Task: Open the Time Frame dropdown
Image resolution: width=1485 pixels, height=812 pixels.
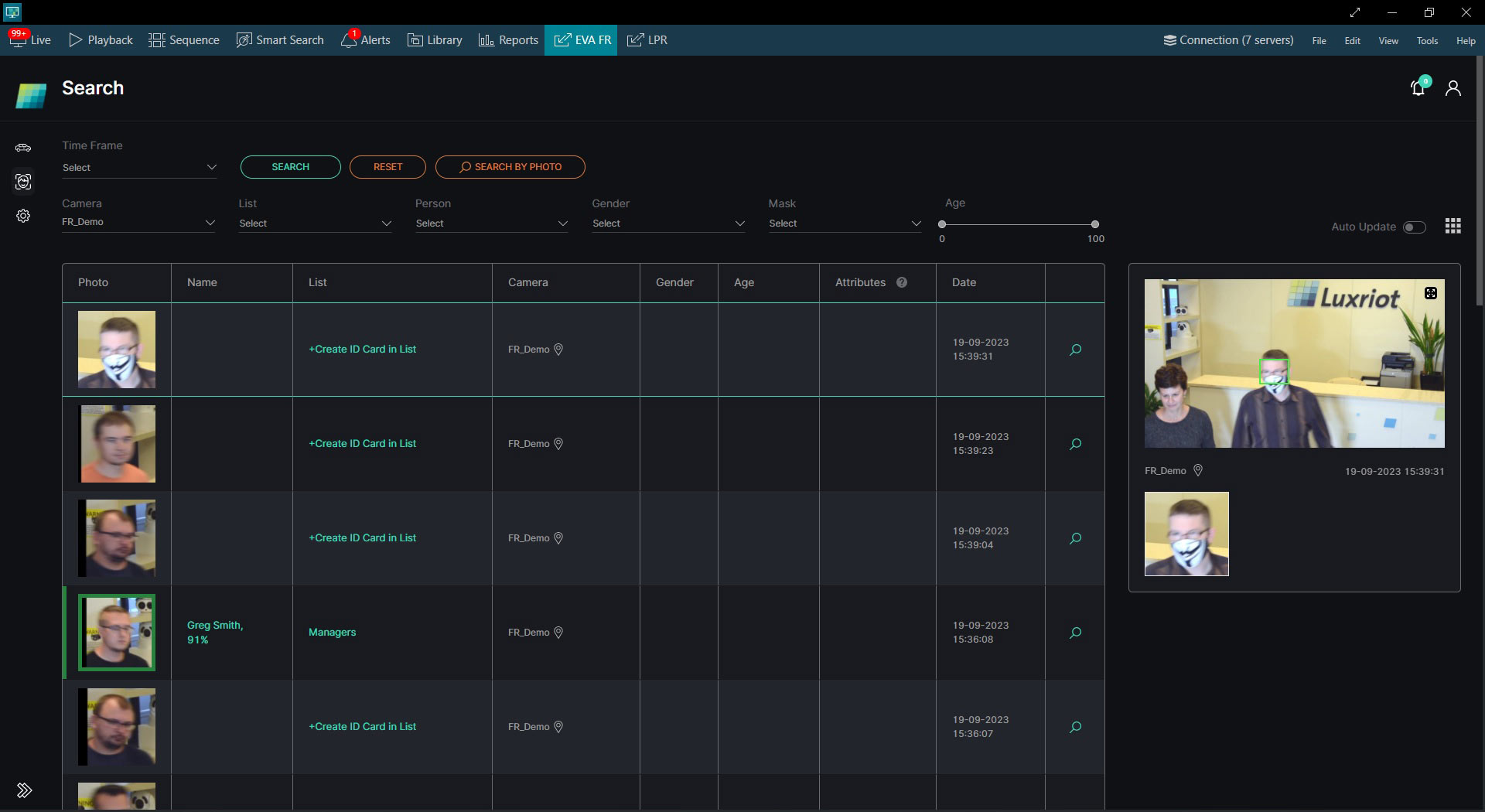Action: pyautogui.click(x=139, y=168)
